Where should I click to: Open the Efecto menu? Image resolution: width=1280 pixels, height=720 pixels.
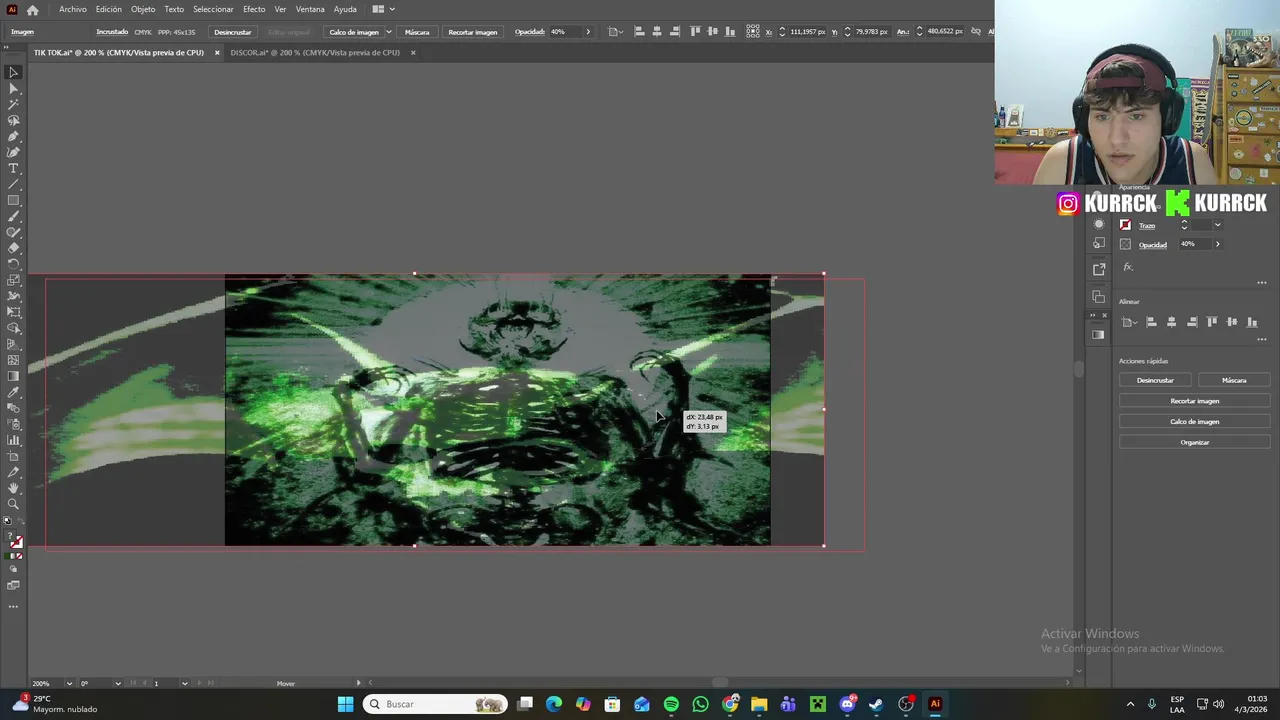[254, 9]
